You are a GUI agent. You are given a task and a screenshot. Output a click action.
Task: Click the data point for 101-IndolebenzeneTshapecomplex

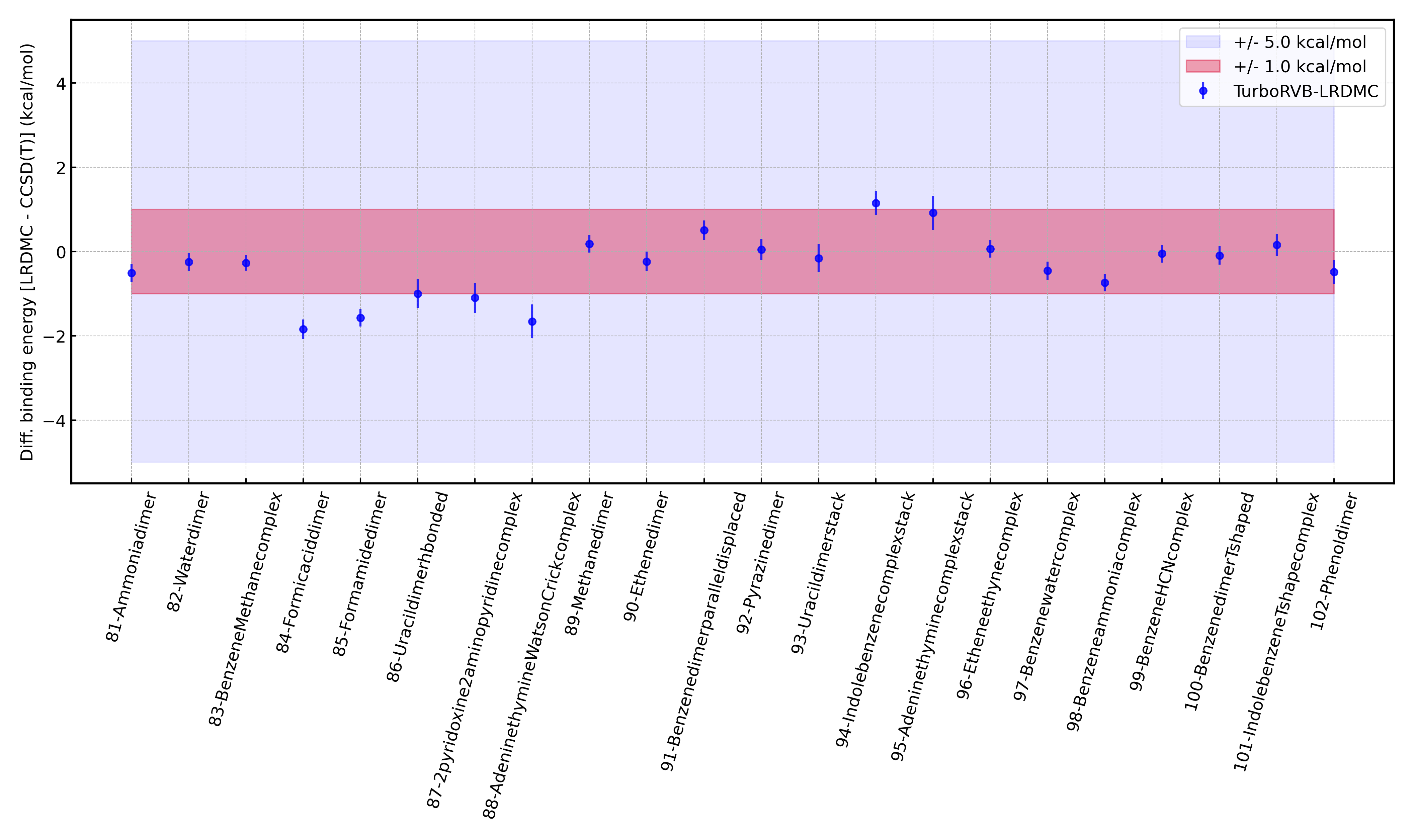click(x=1276, y=245)
